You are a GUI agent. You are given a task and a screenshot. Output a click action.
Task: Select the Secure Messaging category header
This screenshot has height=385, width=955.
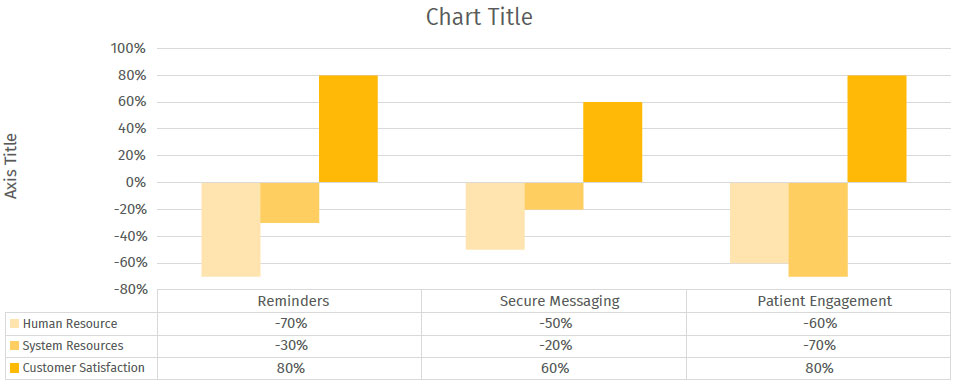tap(560, 301)
